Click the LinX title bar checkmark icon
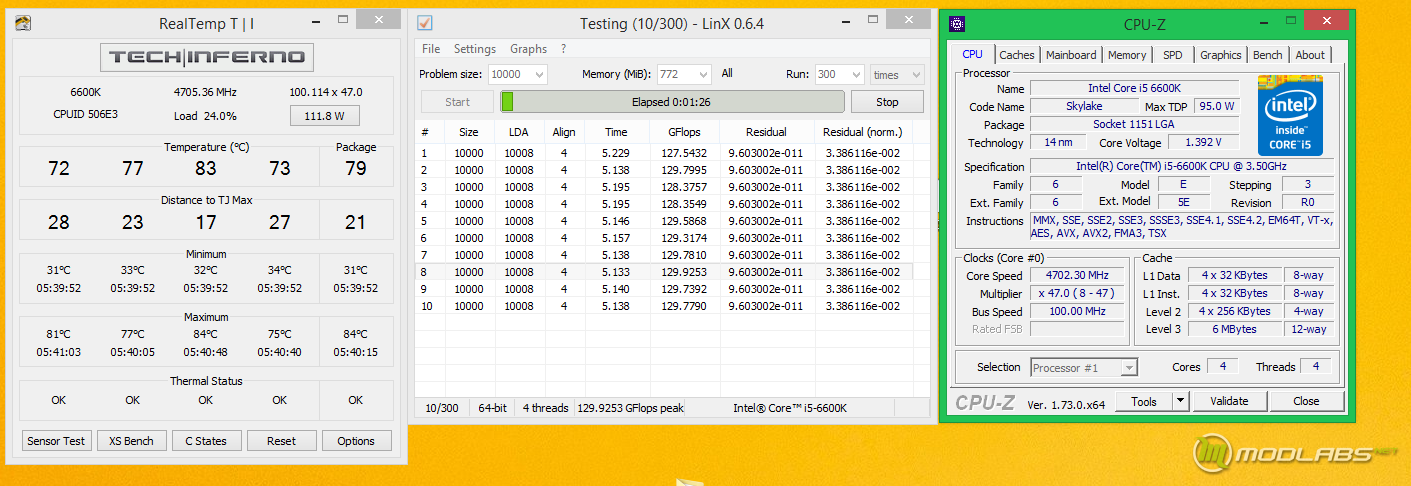Image resolution: width=1411 pixels, height=486 pixels. pyautogui.click(x=425, y=23)
